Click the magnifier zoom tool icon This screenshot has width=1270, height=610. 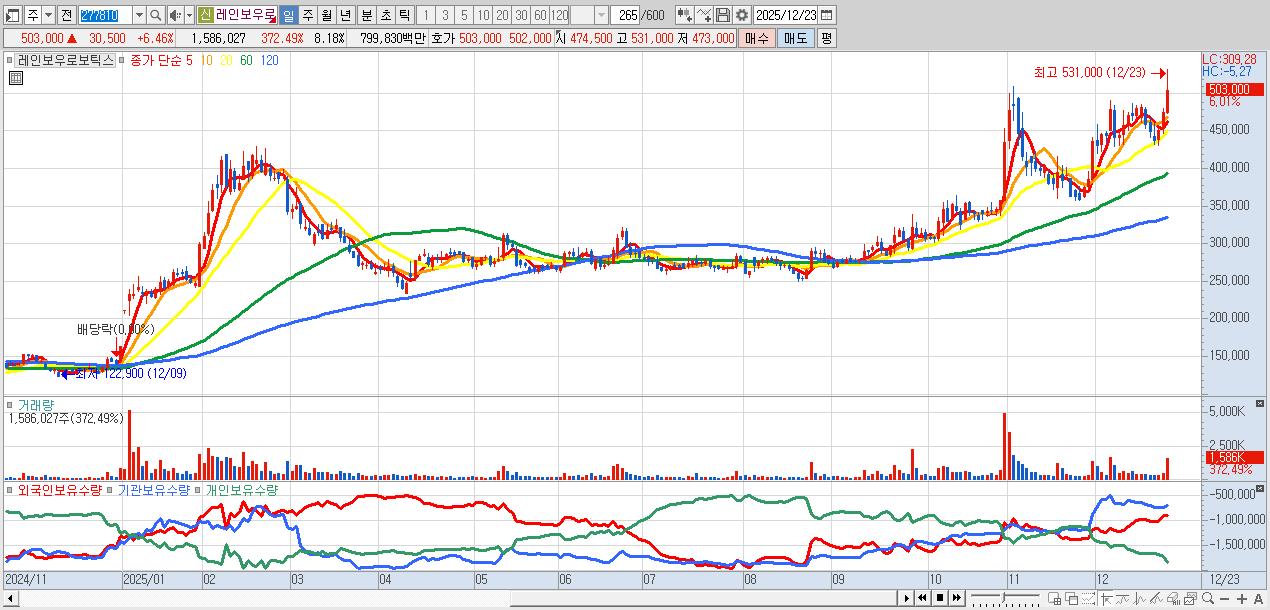coord(1208,598)
